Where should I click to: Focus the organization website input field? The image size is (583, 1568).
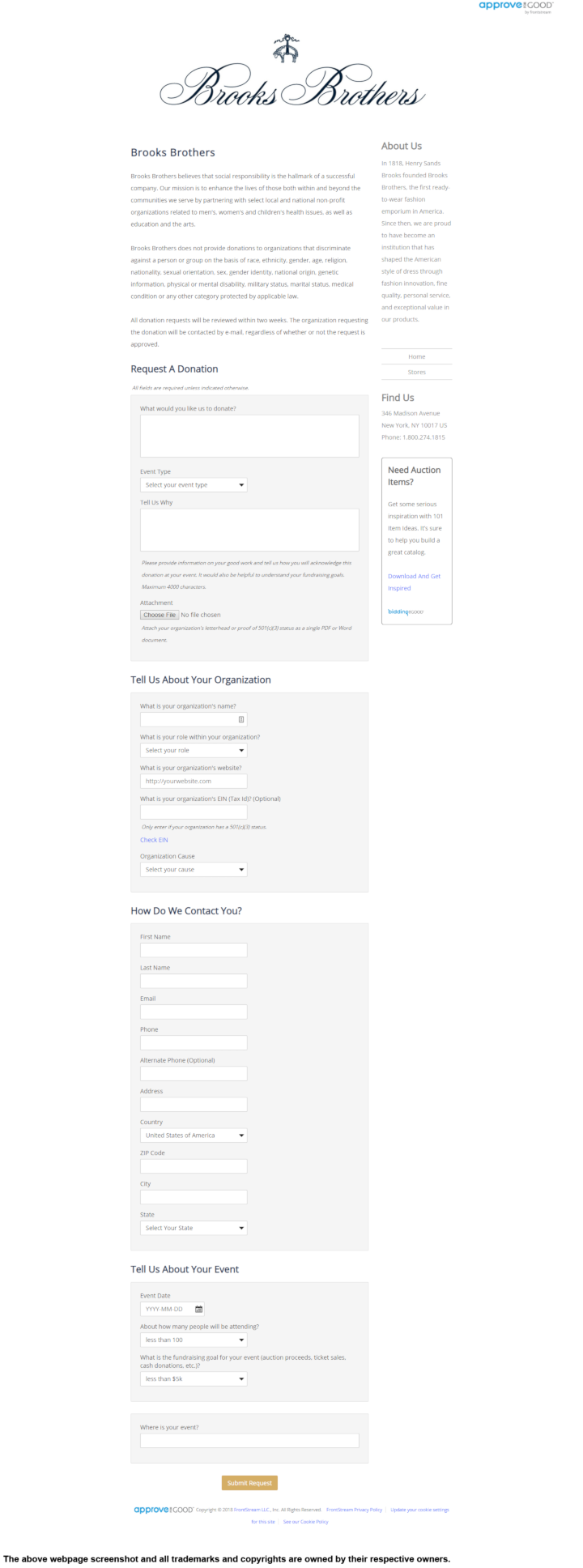pyautogui.click(x=194, y=782)
